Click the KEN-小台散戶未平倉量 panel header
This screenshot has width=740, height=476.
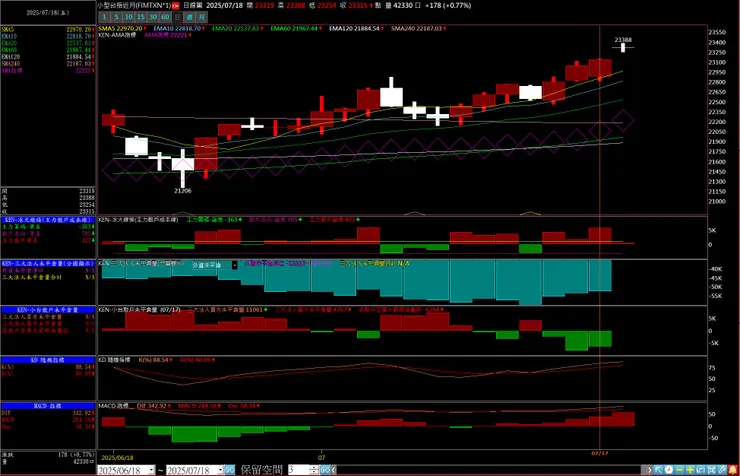48,309
